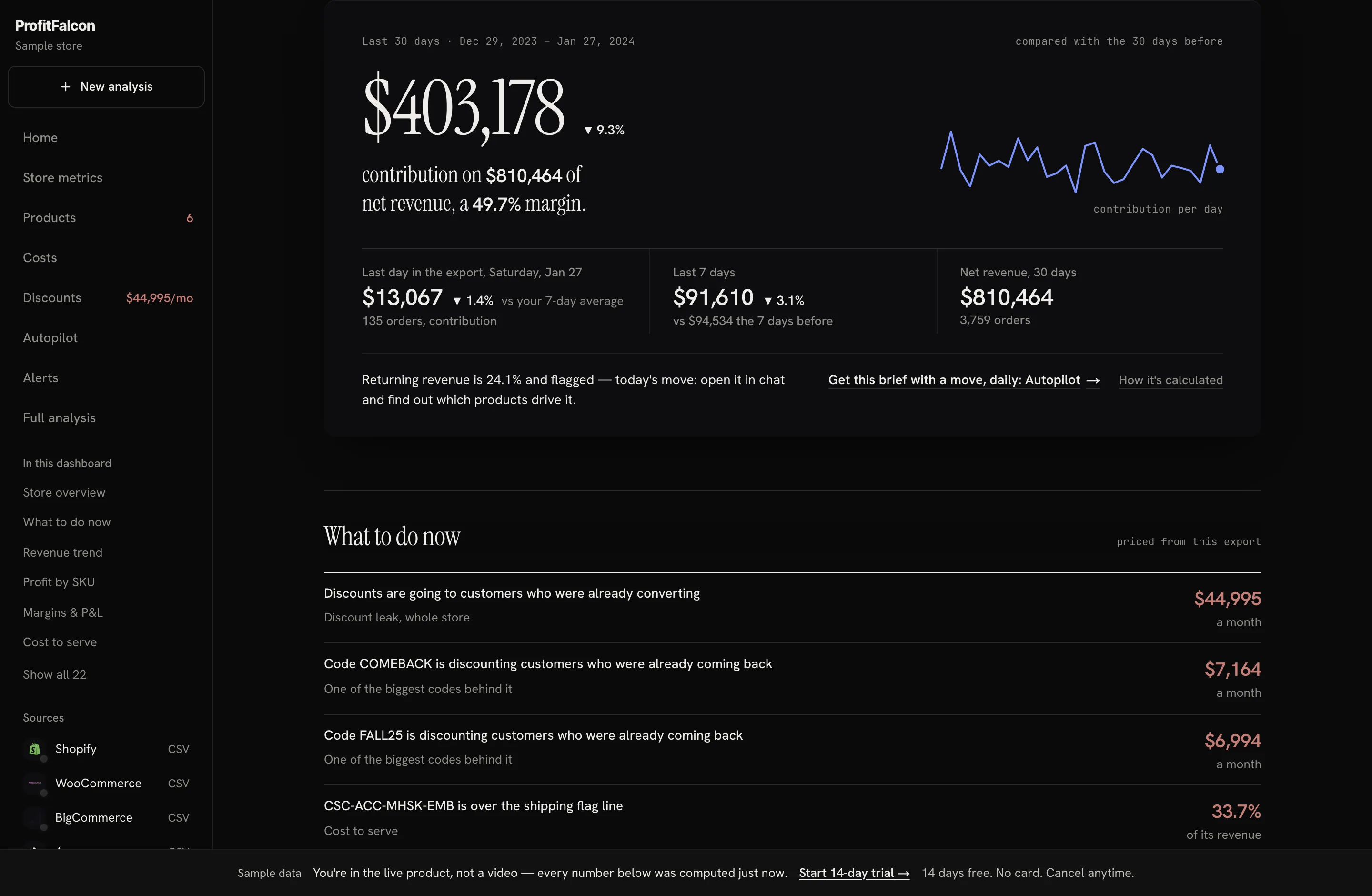1372x896 pixels.
Task: Click the contribution per day sparkline chart
Action: point(1082,162)
